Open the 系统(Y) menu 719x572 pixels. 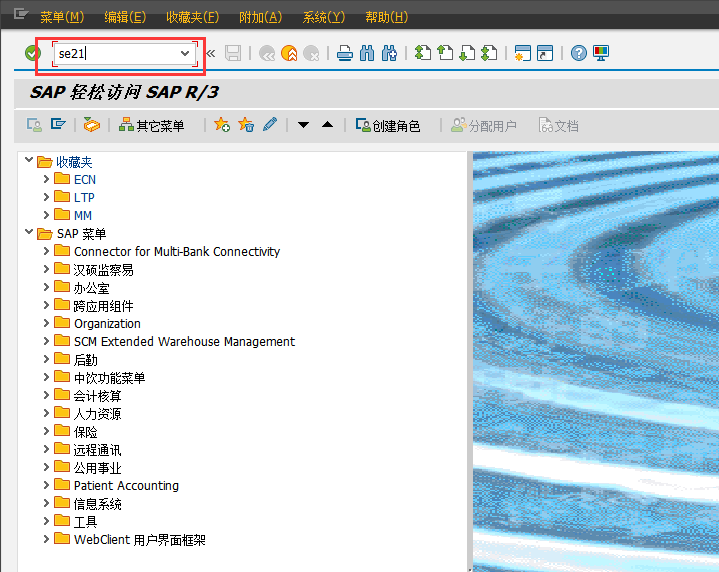(323, 17)
